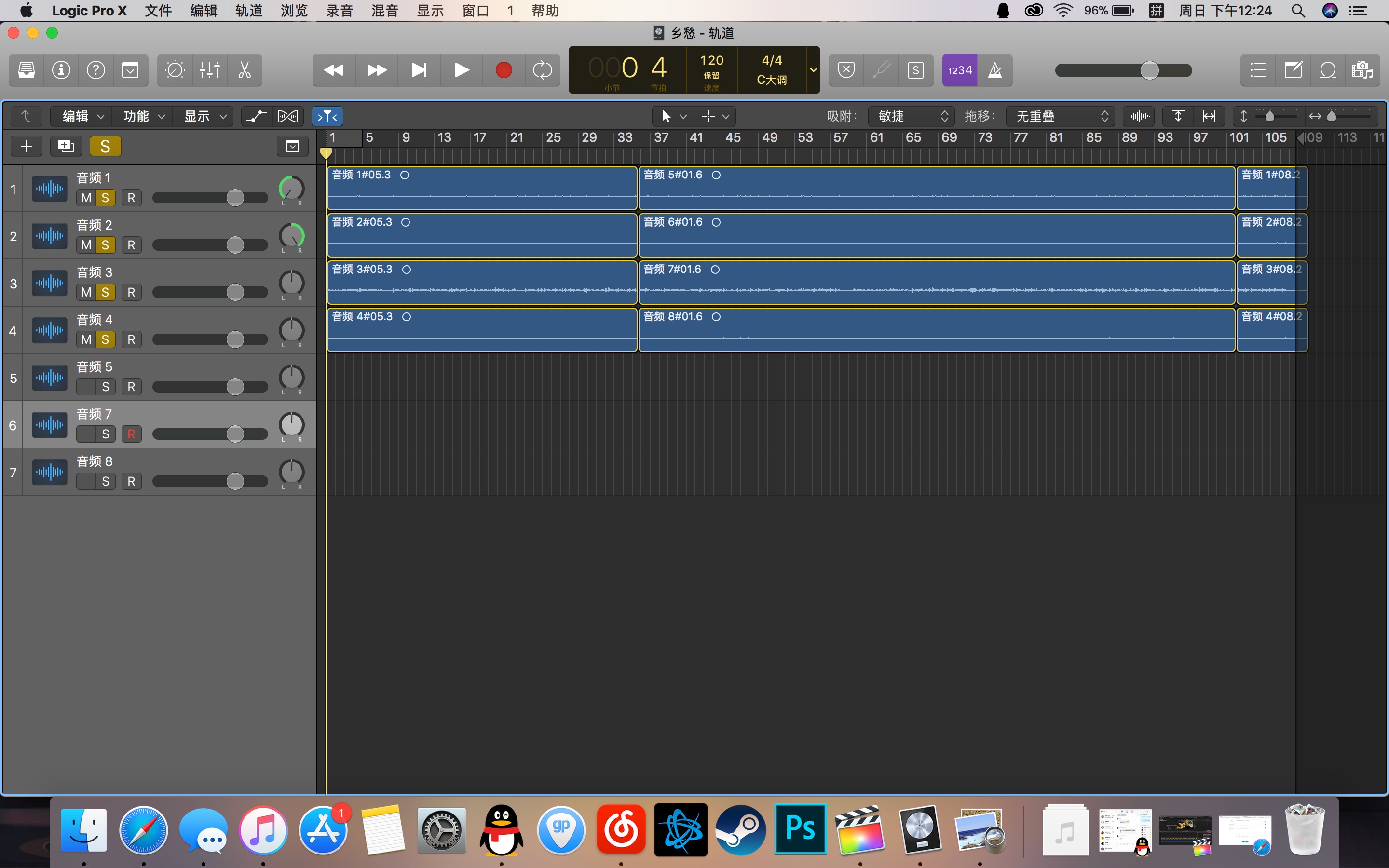Viewport: 1389px width, 868px height.
Task: Add a new track with the plus button
Action: 27,147
